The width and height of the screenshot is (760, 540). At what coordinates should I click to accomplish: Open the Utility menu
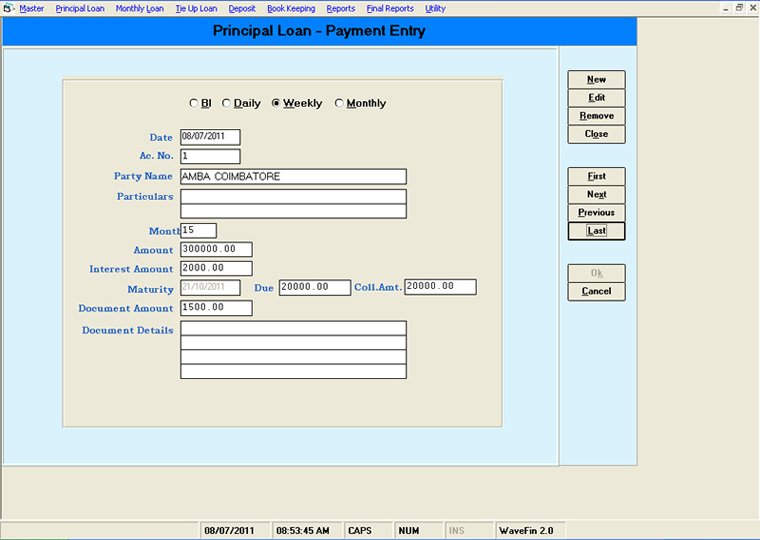435,8
